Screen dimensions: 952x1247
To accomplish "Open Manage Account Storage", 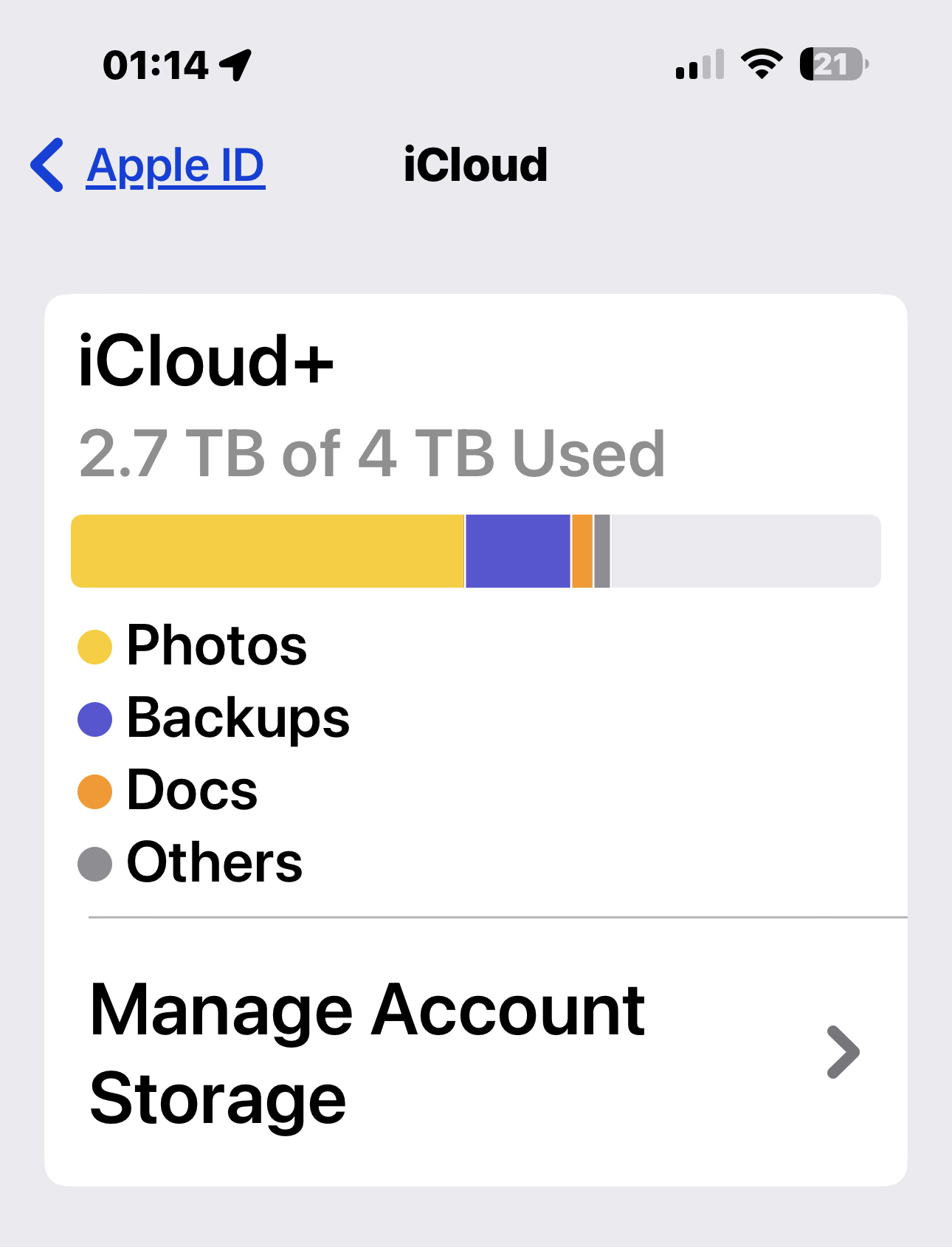I will click(x=367, y=1053).
